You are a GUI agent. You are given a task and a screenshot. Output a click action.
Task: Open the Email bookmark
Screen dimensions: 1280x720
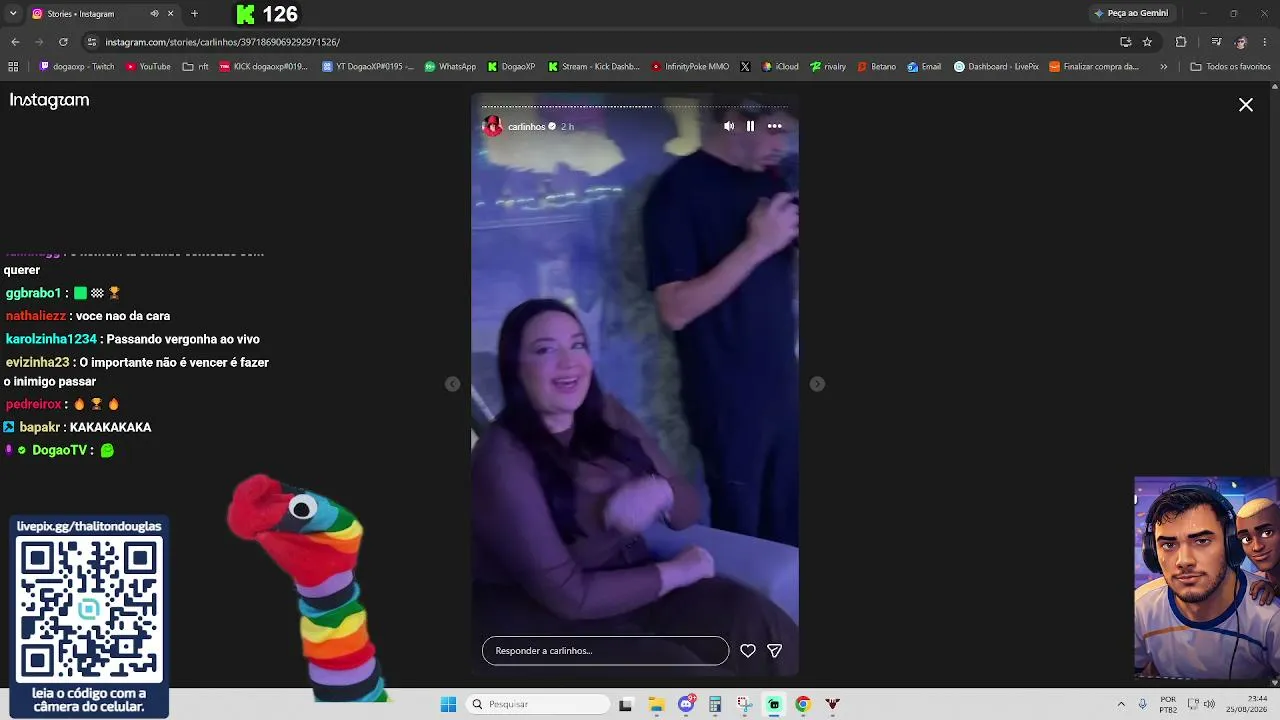coord(924,67)
